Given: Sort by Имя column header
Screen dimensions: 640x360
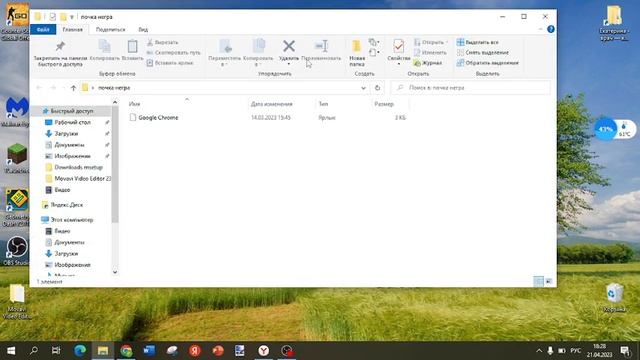Looking at the screenshot, I should click(x=134, y=104).
